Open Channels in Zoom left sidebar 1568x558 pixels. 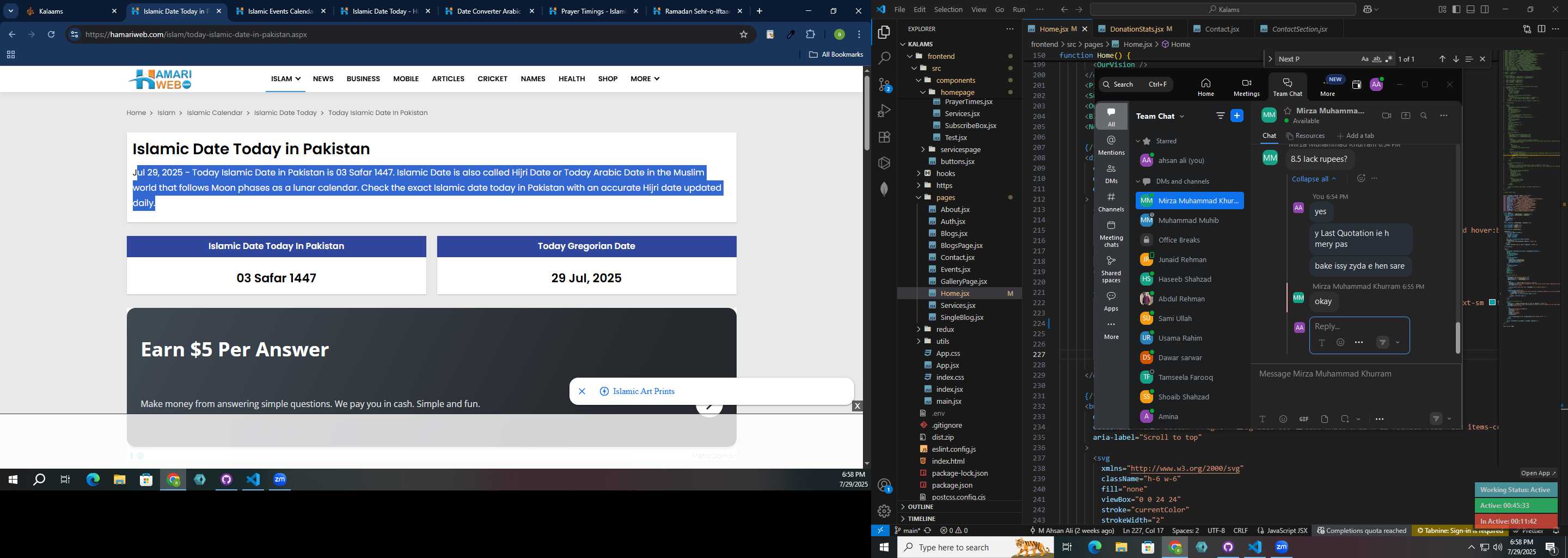pyautogui.click(x=1111, y=202)
